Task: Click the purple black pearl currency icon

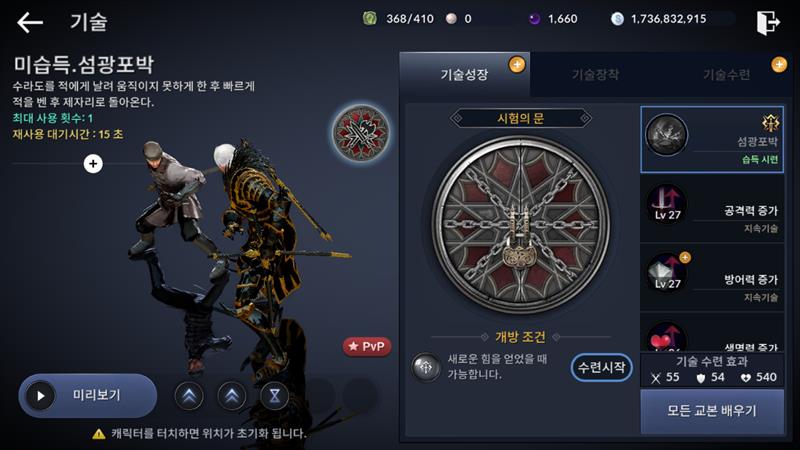Action: [x=534, y=19]
